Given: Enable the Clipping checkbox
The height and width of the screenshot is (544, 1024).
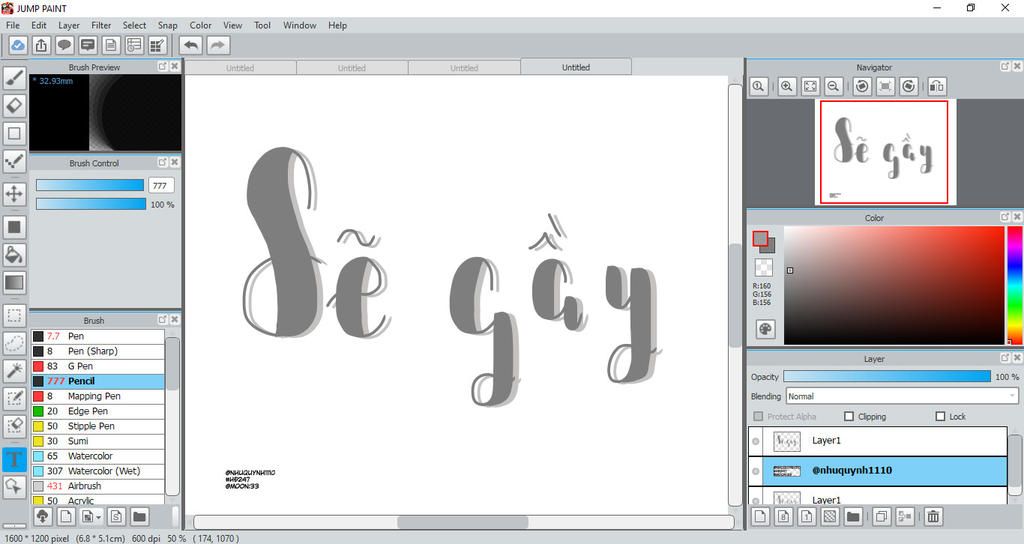Looking at the screenshot, I should [x=849, y=416].
